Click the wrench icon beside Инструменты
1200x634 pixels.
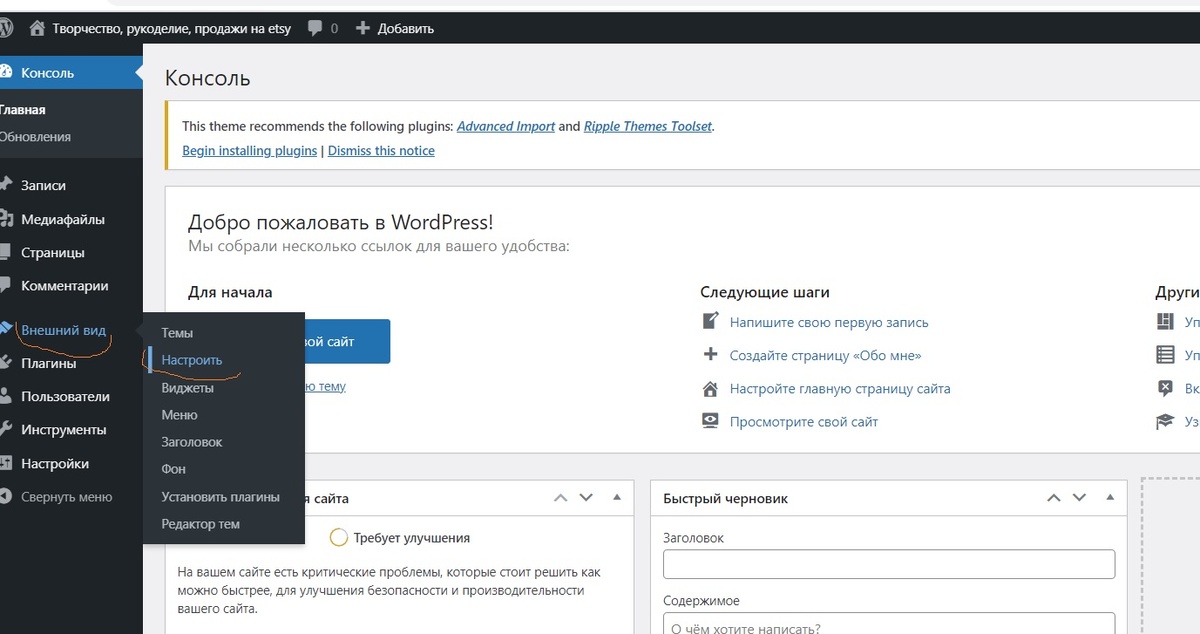pos(5,429)
